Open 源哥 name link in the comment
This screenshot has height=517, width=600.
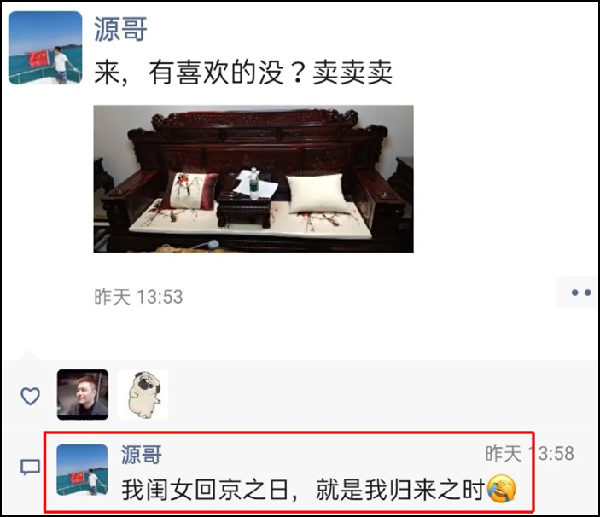(141, 454)
